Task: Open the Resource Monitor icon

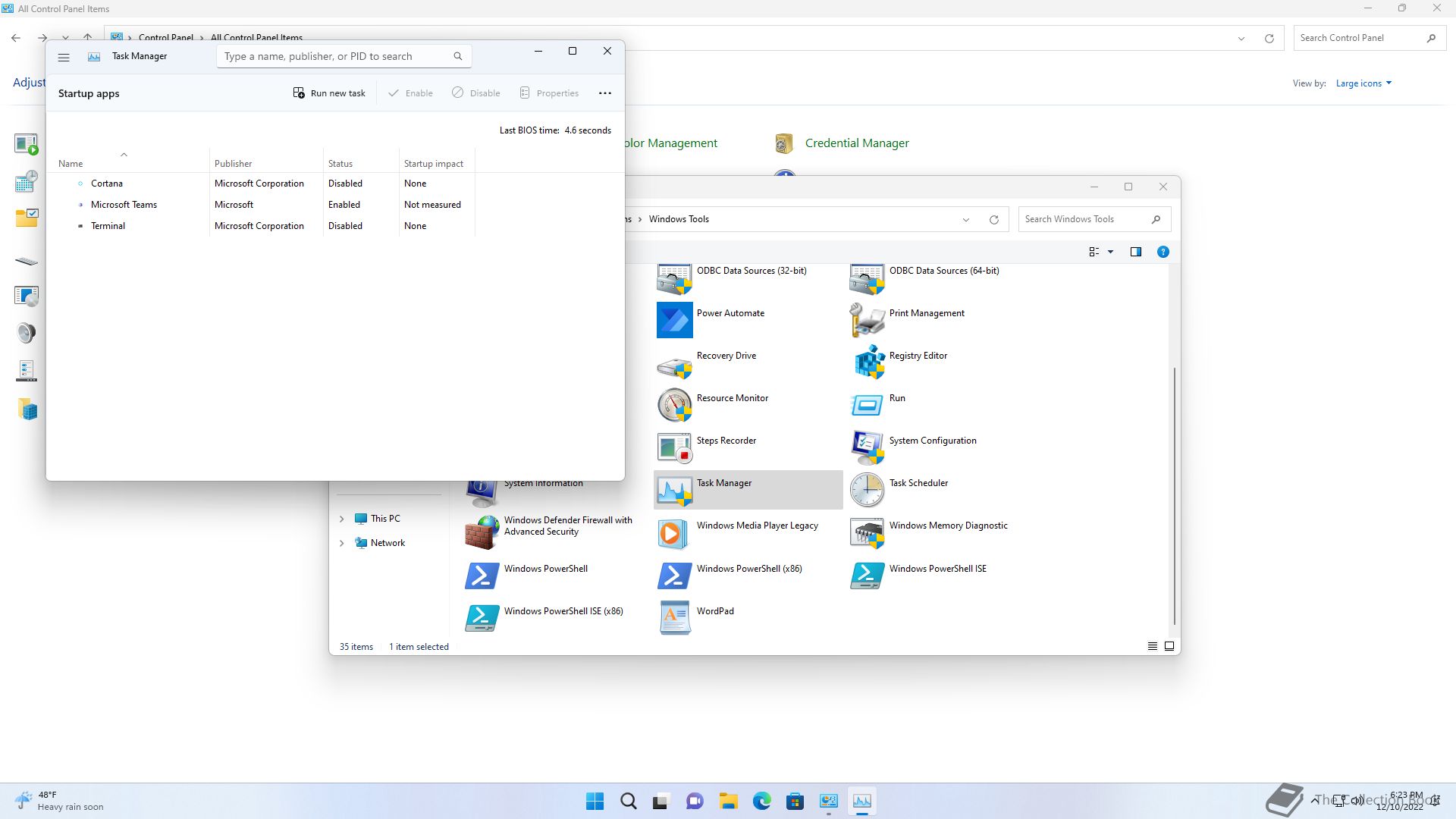Action: (674, 405)
